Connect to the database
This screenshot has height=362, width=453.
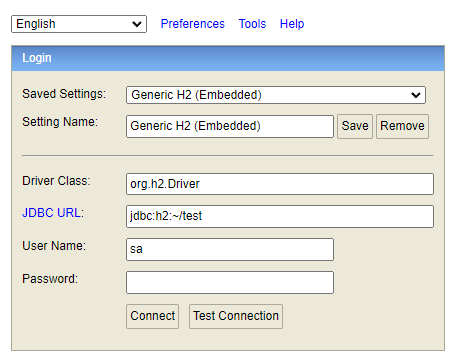pyautogui.click(x=152, y=316)
